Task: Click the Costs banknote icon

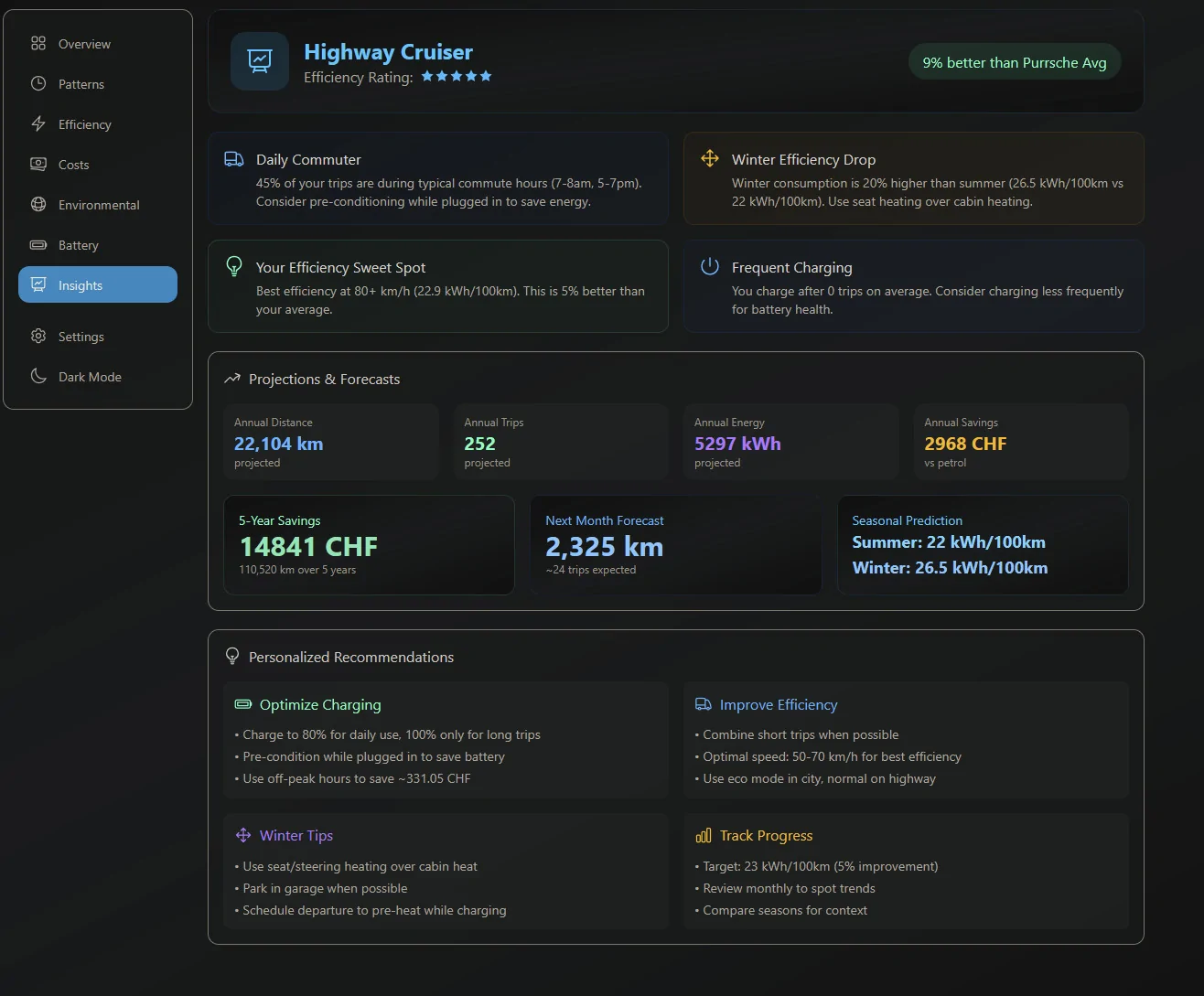Action: (x=38, y=164)
